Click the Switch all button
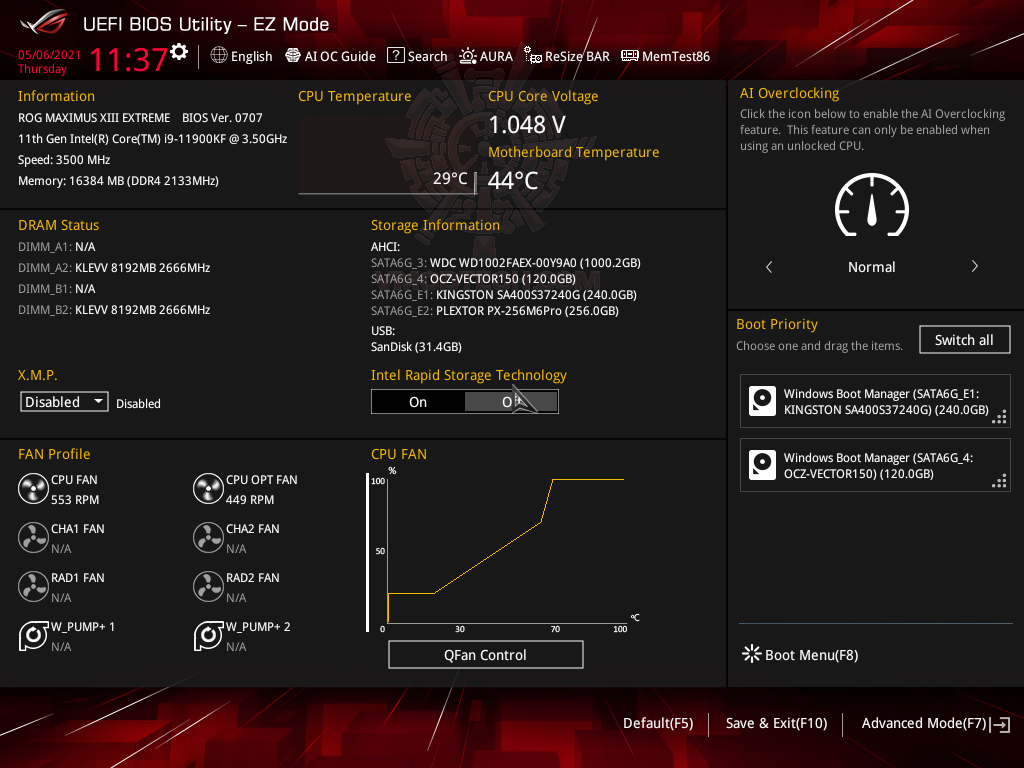Image resolution: width=1024 pixels, height=768 pixels. 964,340
